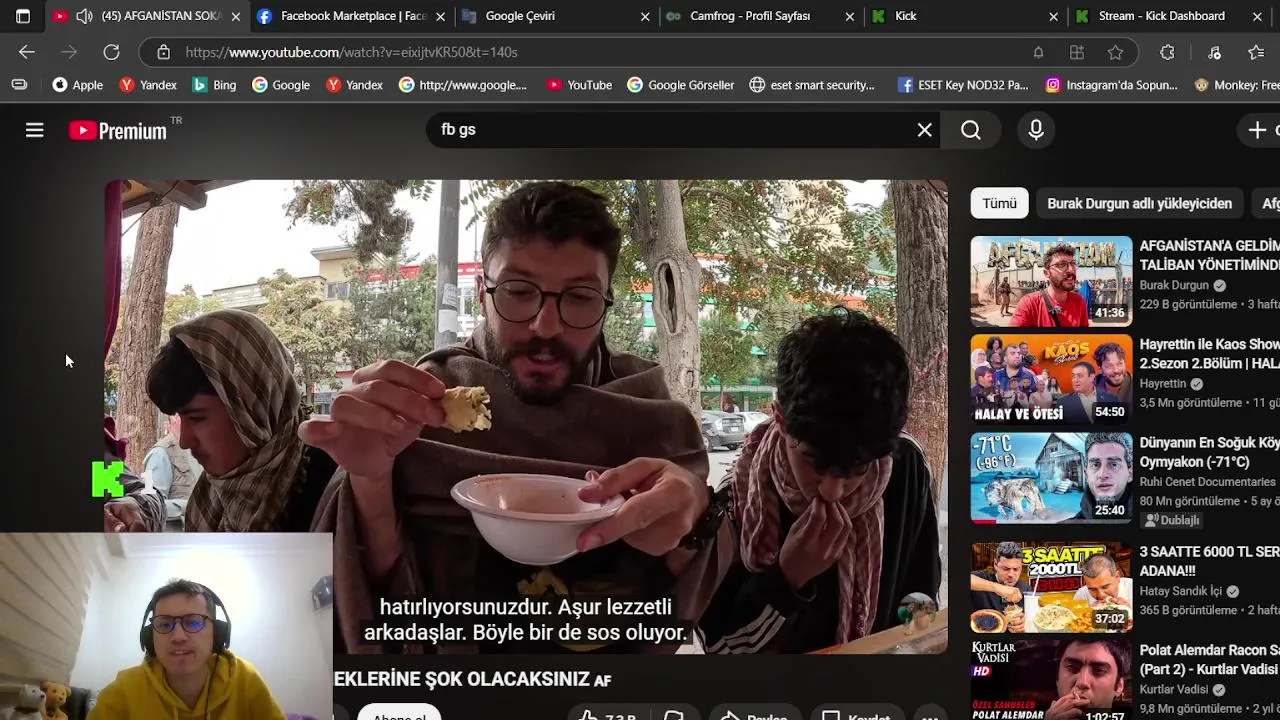
Task: Click the Create plus button
Action: click(x=1258, y=130)
